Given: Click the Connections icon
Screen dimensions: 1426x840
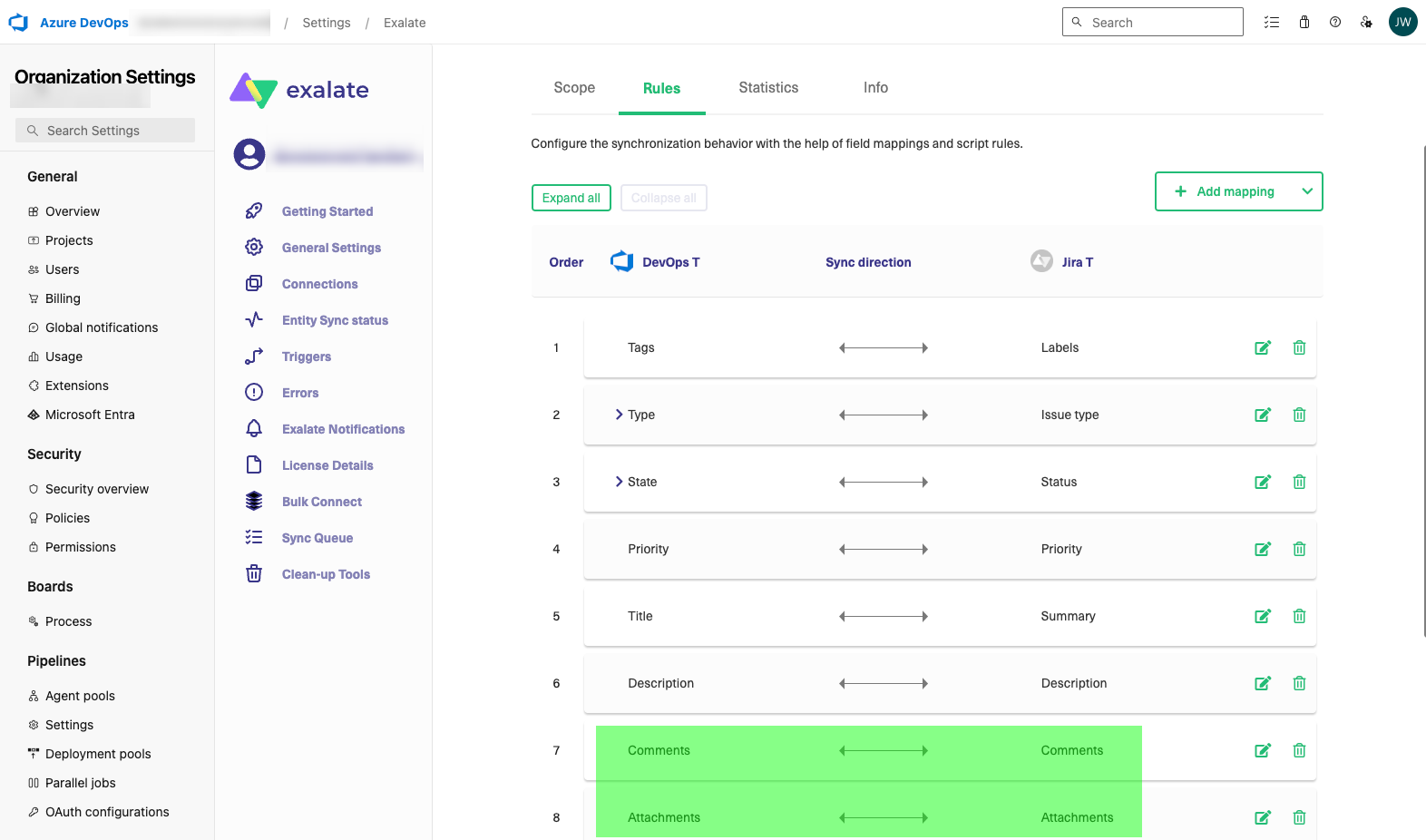Looking at the screenshot, I should click(x=254, y=283).
